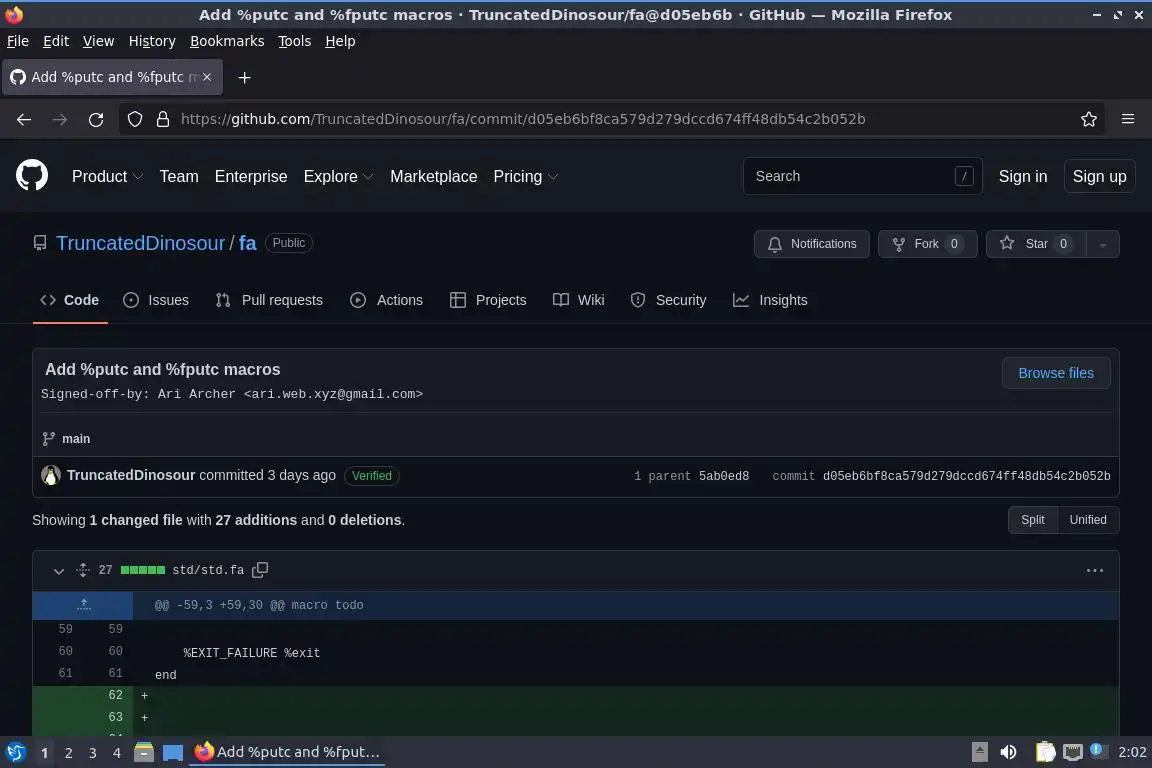
Task: Open Enterprise navigation link
Action: click(x=251, y=176)
